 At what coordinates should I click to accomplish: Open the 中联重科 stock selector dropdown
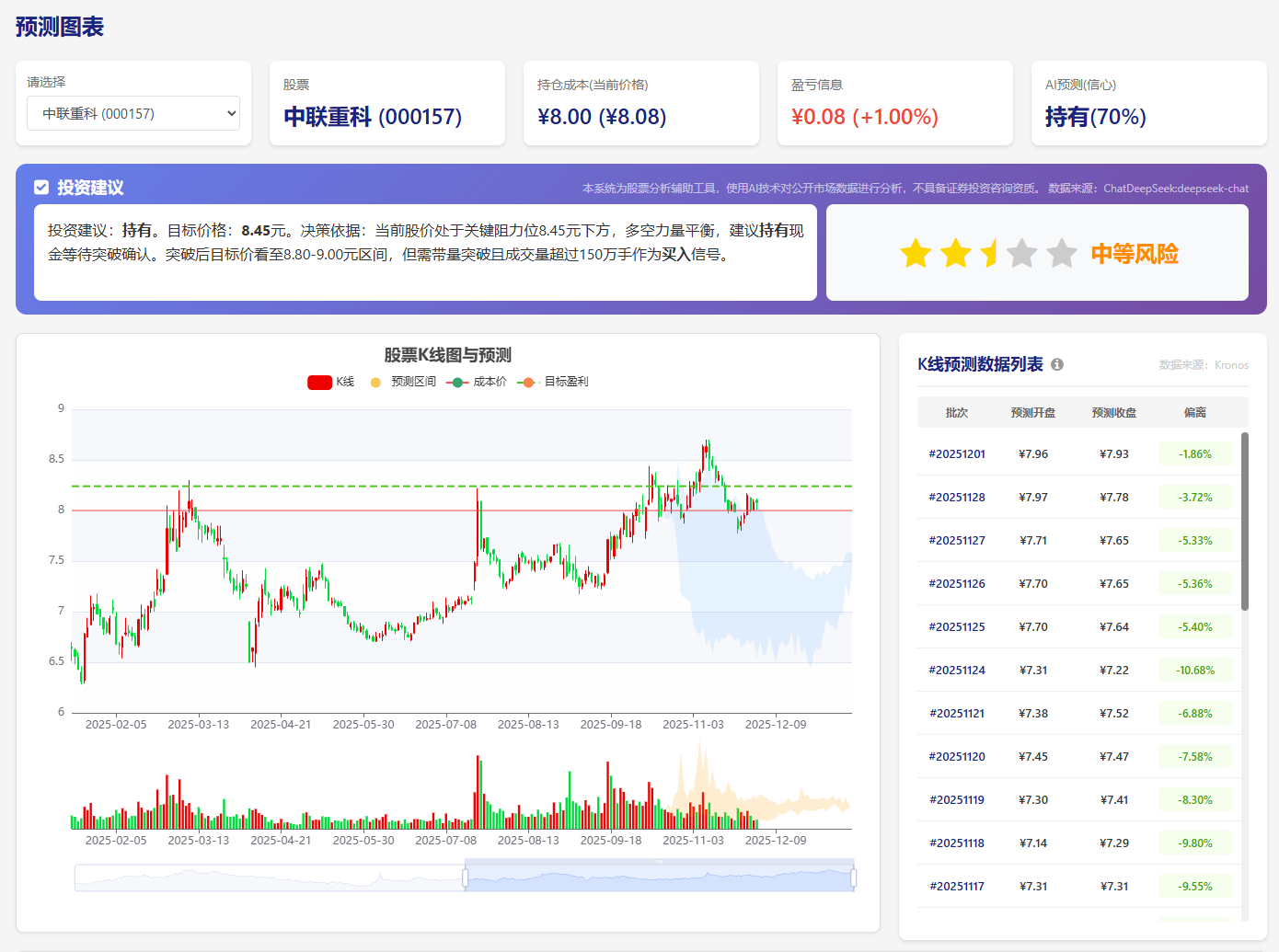[133, 112]
